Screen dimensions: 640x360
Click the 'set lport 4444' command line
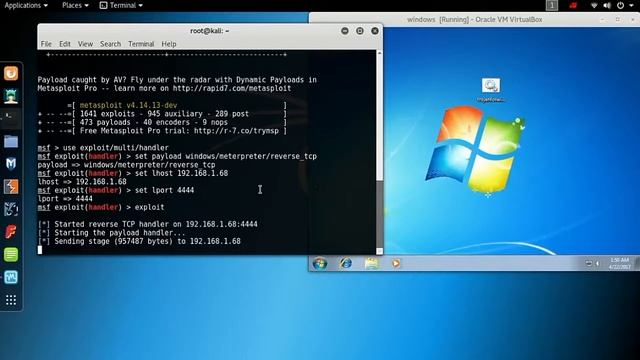tap(116, 190)
